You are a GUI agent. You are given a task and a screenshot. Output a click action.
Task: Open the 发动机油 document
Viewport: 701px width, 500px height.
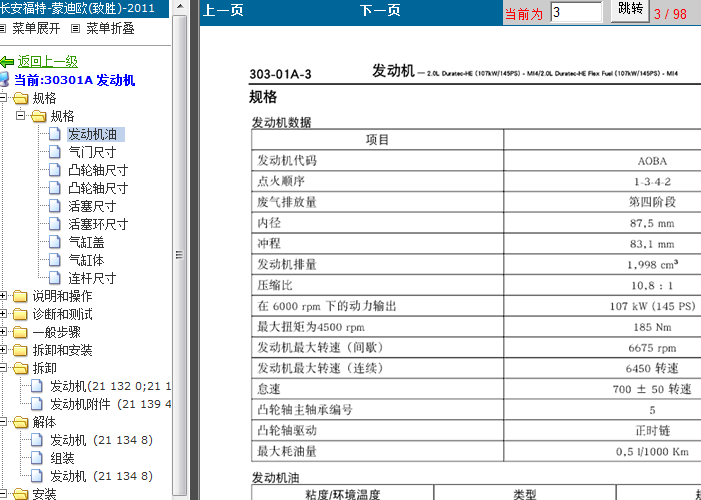[93, 134]
